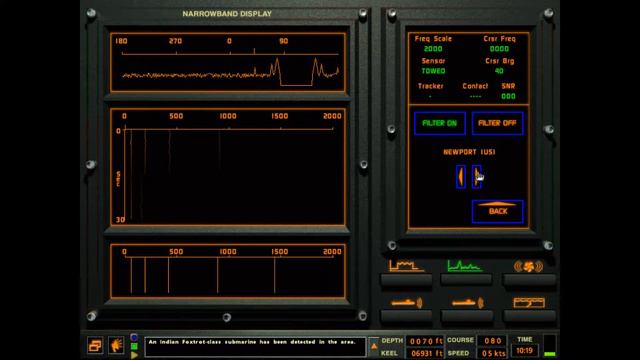This screenshot has width=640, height=360.
Task: Select the middle submarine sonar icon
Action: coord(468,303)
